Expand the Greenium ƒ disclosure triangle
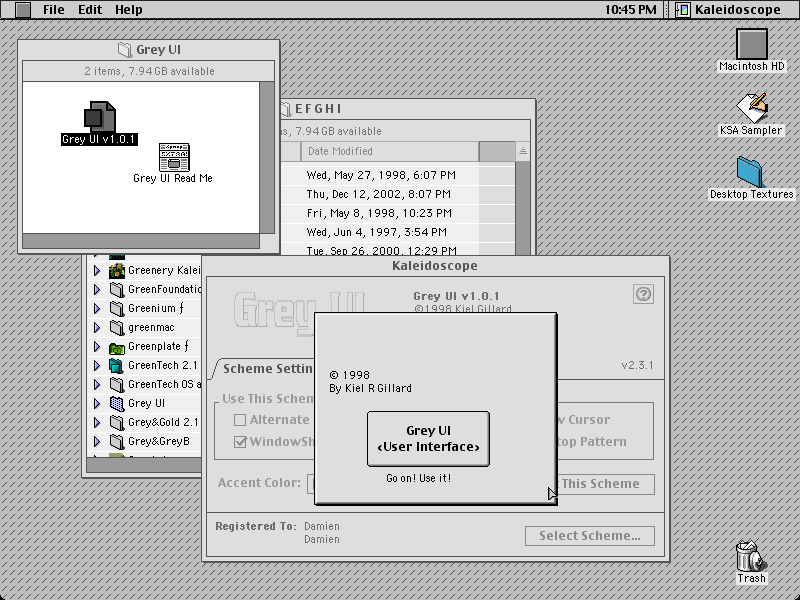This screenshot has height=600, width=800. 97,309
